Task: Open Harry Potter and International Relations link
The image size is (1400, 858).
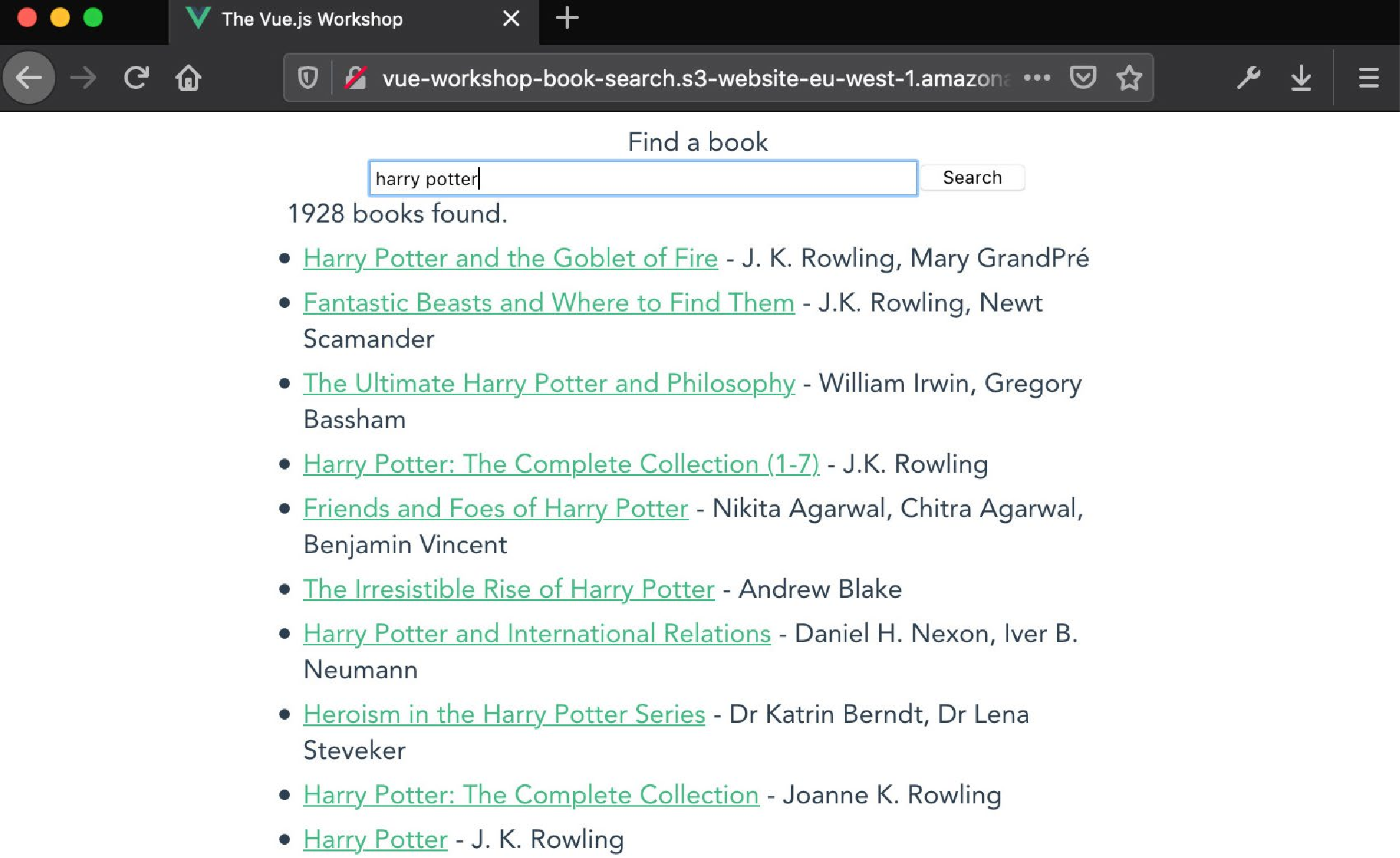Action: pyautogui.click(x=537, y=633)
